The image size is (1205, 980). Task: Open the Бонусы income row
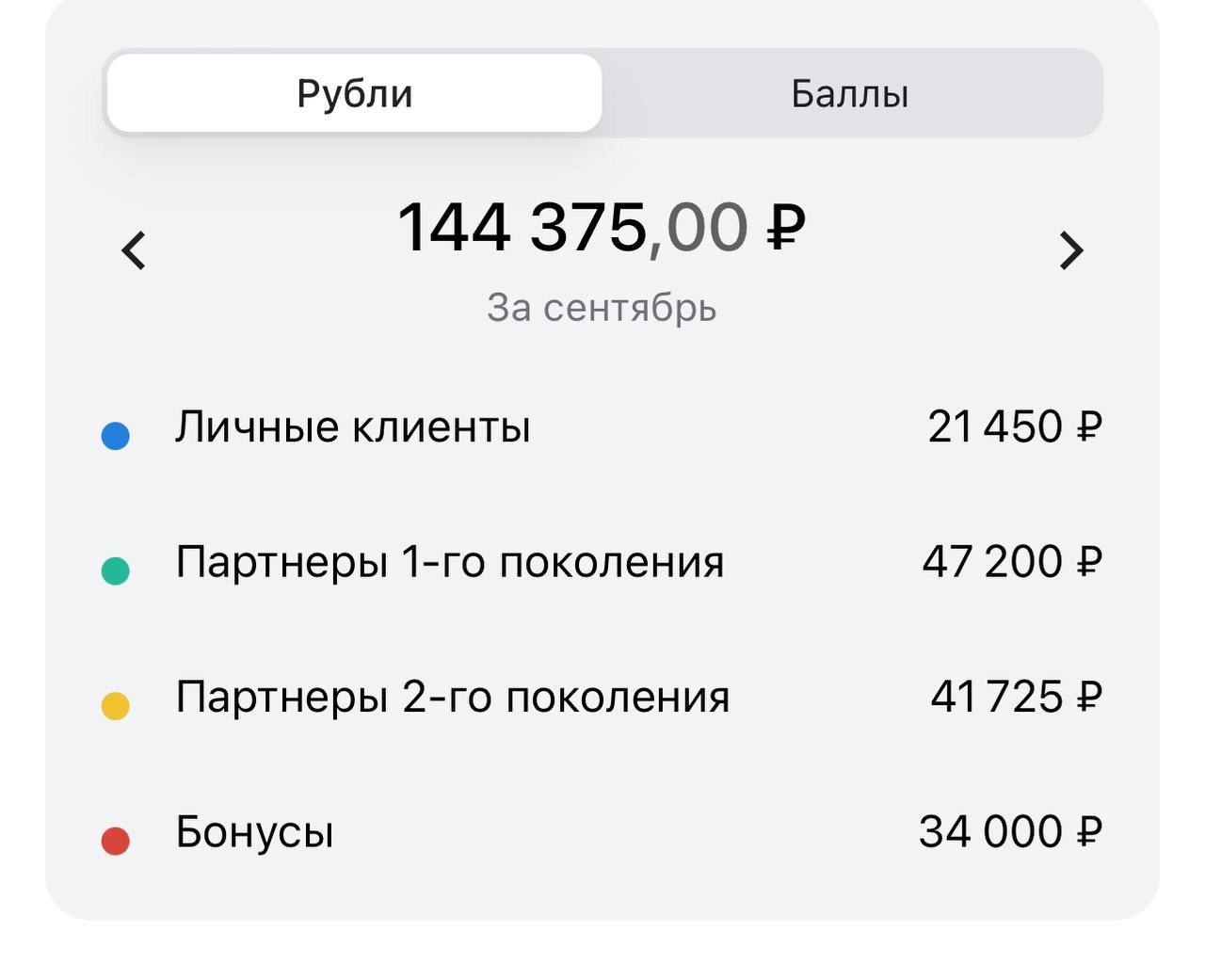coord(602,832)
